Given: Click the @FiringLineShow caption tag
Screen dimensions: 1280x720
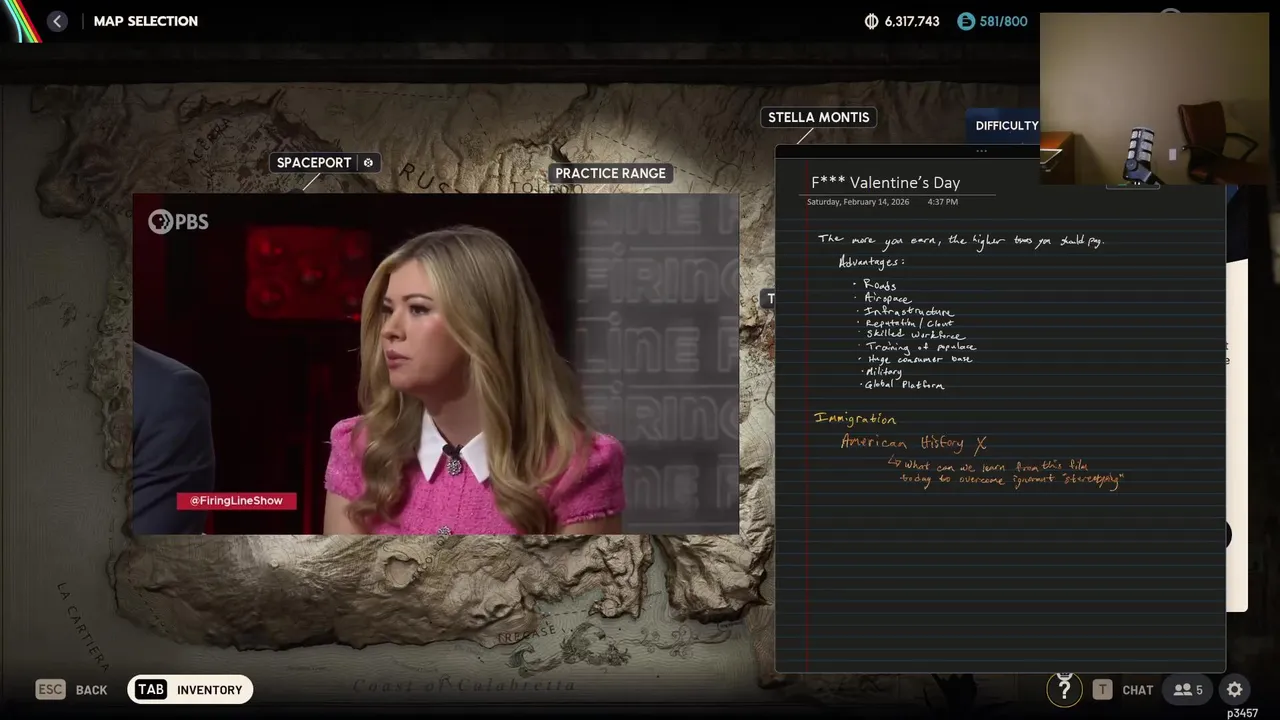Looking at the screenshot, I should pyautogui.click(x=237, y=501).
